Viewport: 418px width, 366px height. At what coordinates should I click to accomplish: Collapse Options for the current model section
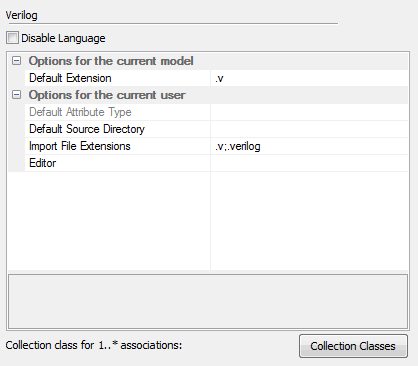coord(16,61)
